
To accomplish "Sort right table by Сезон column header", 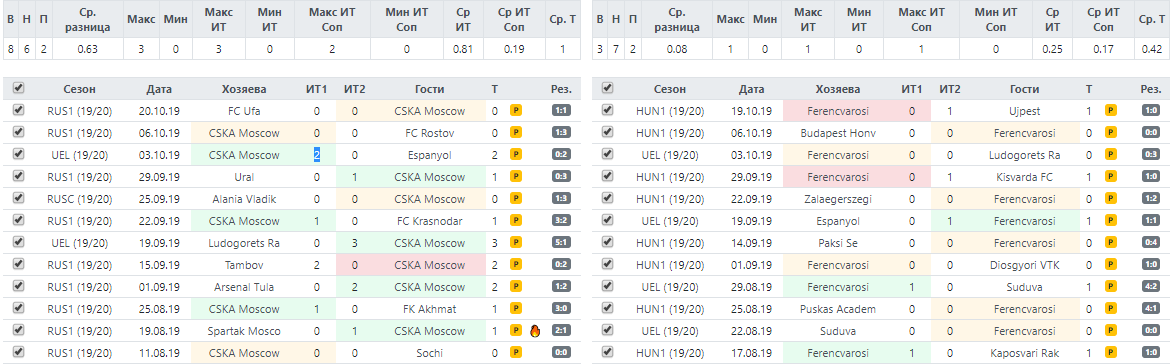I will 669,89.
